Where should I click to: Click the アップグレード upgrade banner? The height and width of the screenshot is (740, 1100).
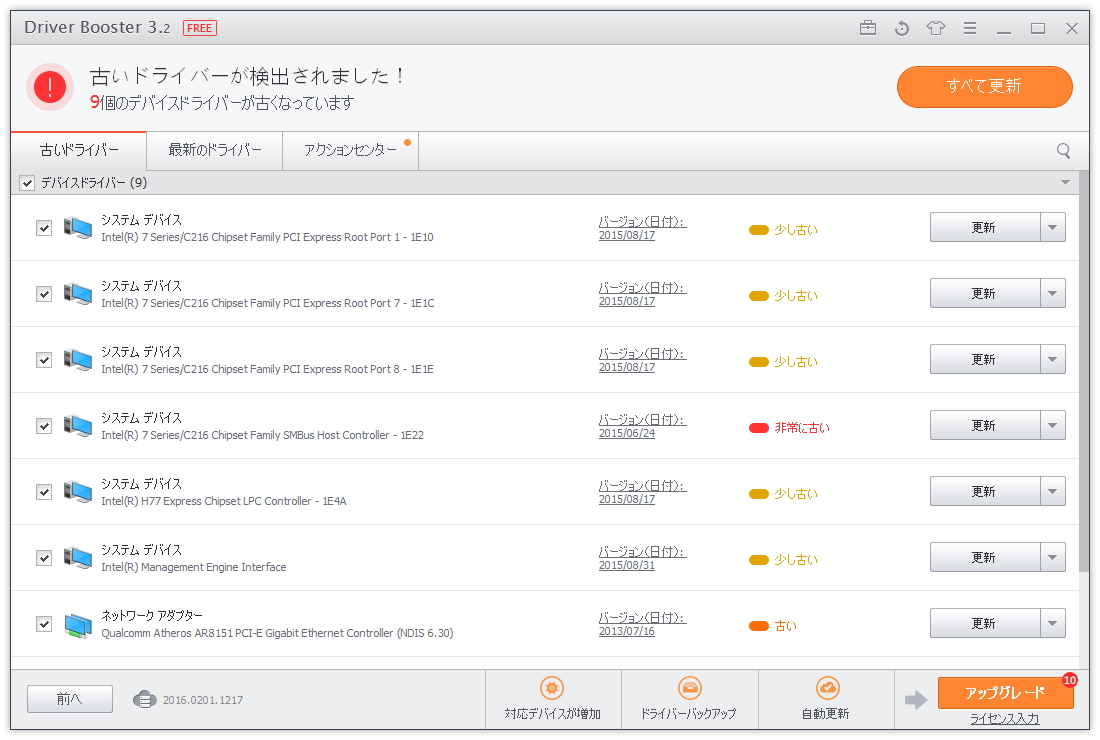point(1005,692)
